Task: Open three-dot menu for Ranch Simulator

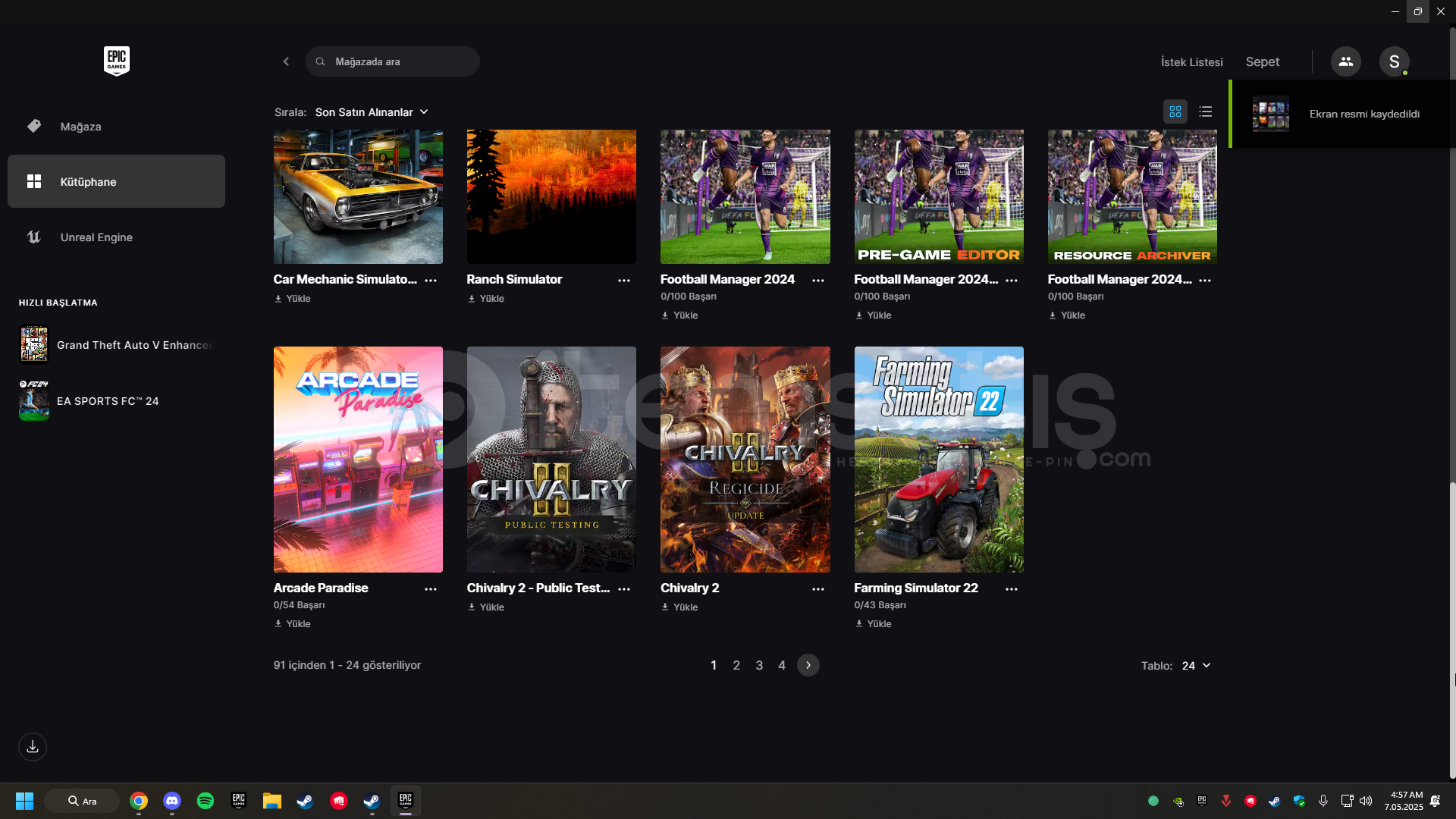Action: coord(623,281)
